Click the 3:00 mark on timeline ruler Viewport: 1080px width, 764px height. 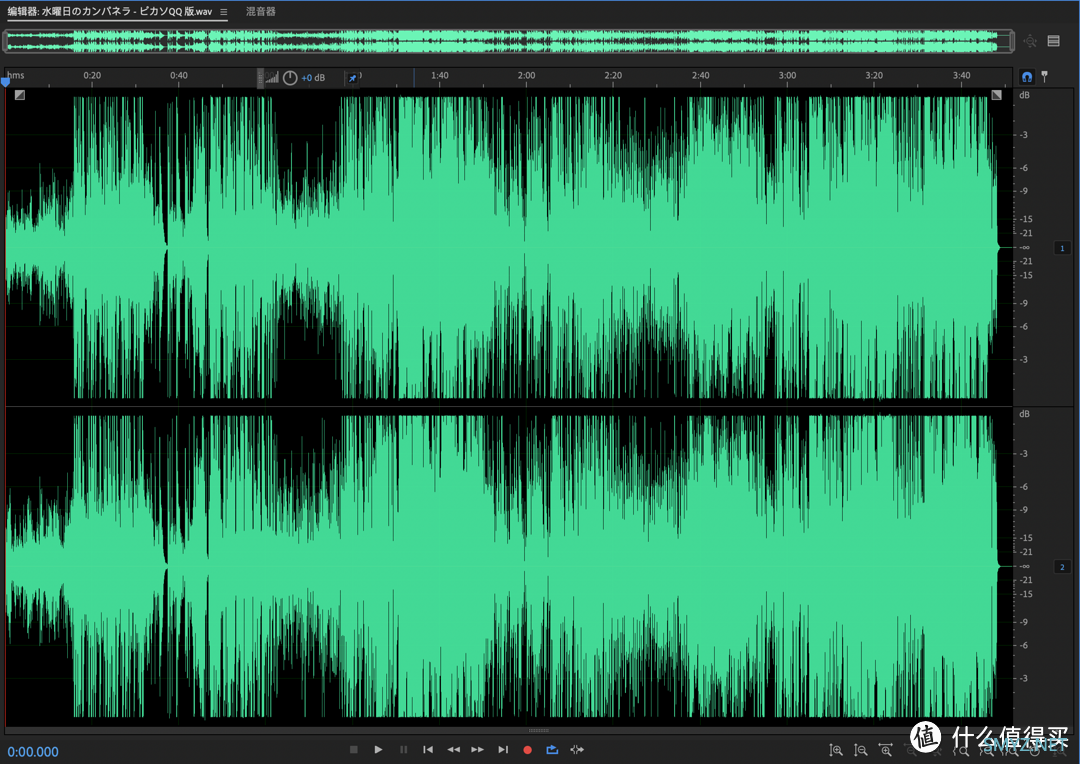(x=787, y=75)
